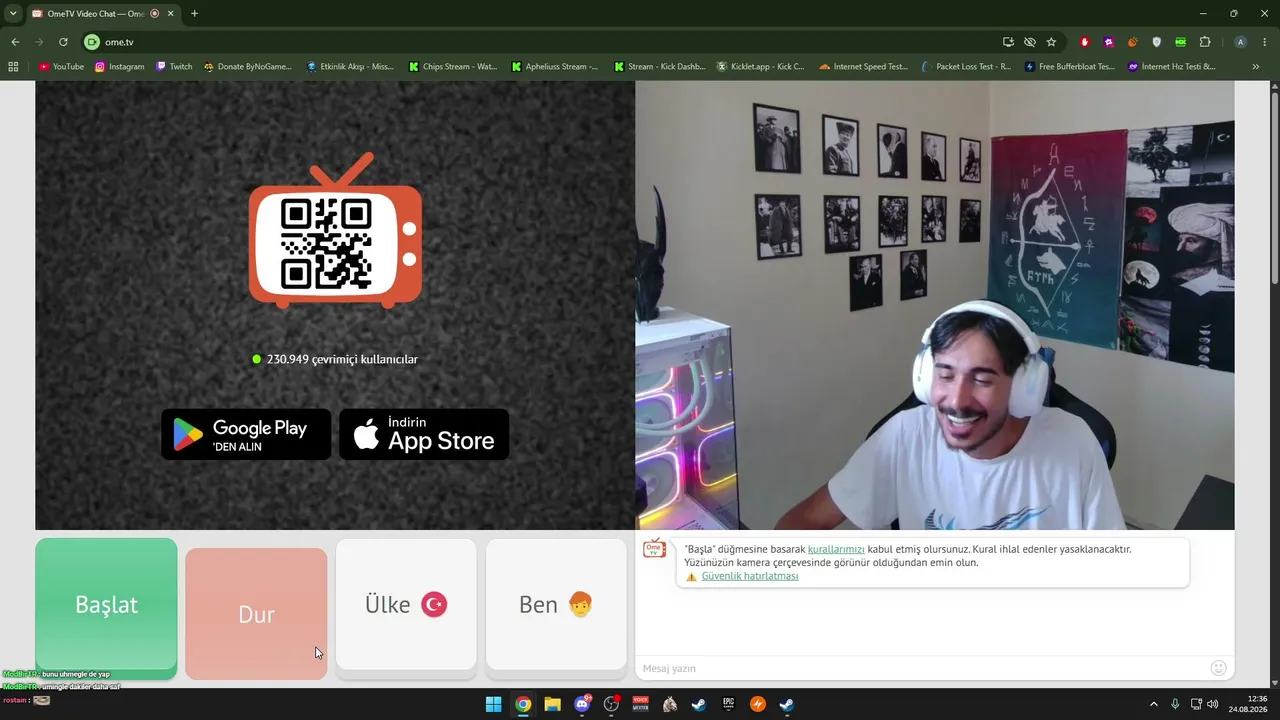Open the Stream - Kick Dashboard bookmark
This screenshot has width=1280, height=720.
coord(659,67)
